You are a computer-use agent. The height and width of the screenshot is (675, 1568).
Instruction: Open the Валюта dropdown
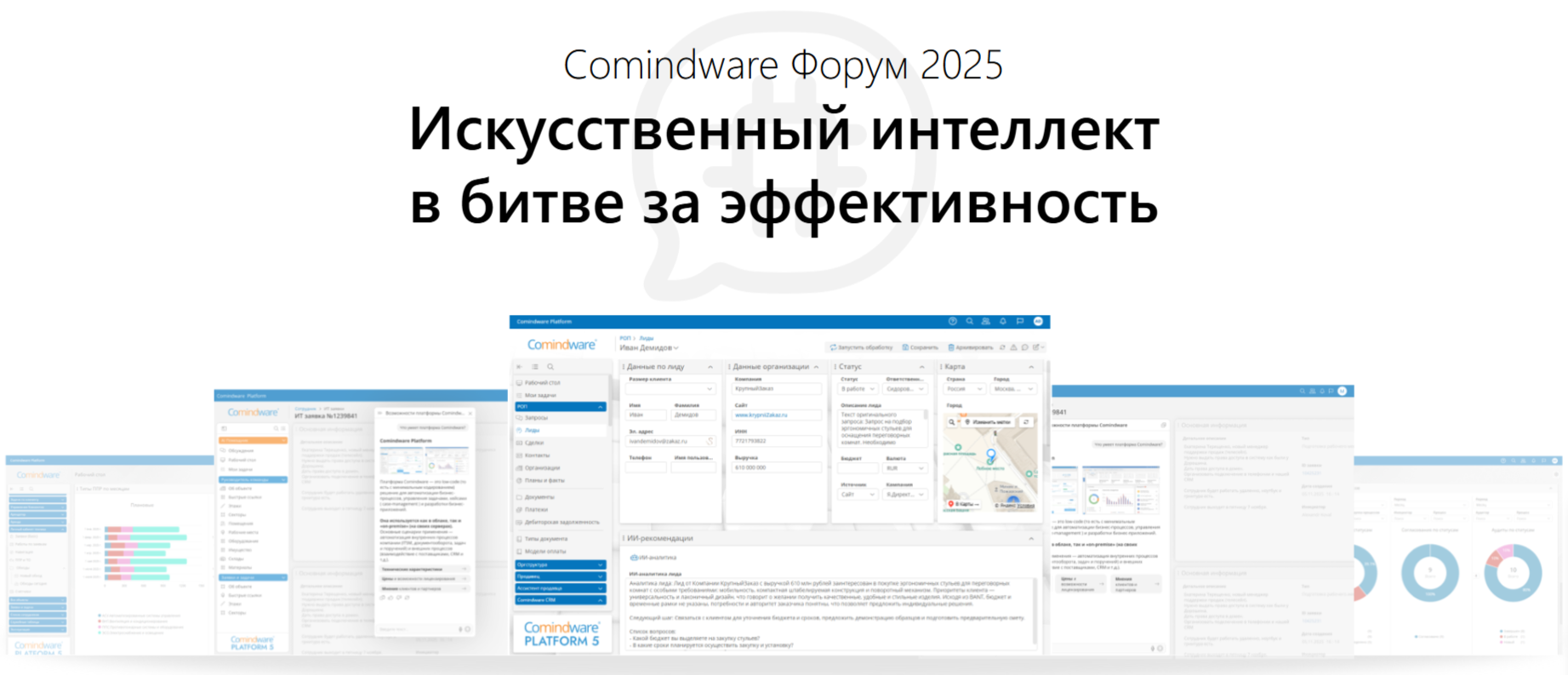[x=905, y=468]
